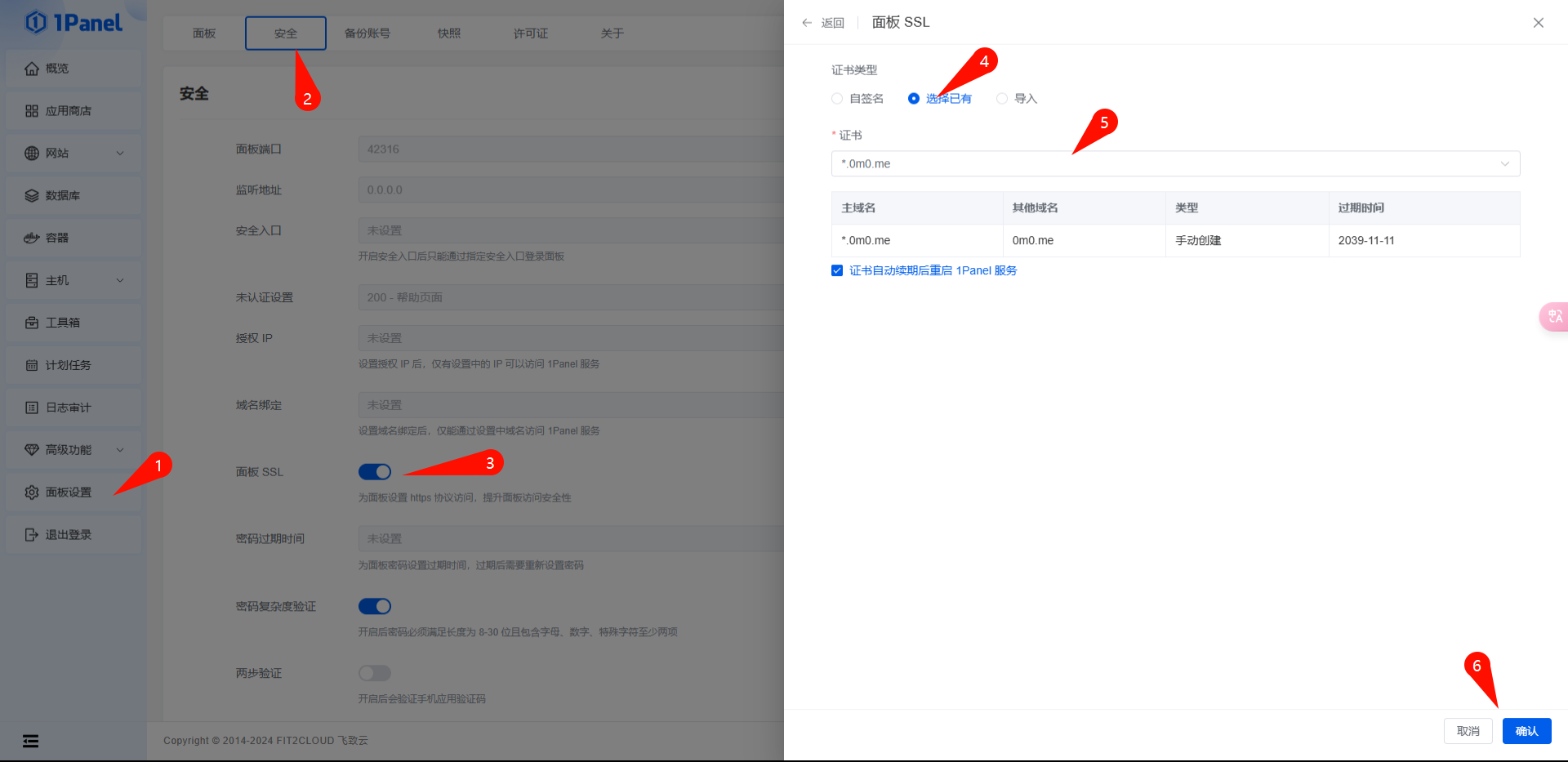The height and width of the screenshot is (762, 1568).
Task: Open Containers via the whale icon
Action: point(32,238)
